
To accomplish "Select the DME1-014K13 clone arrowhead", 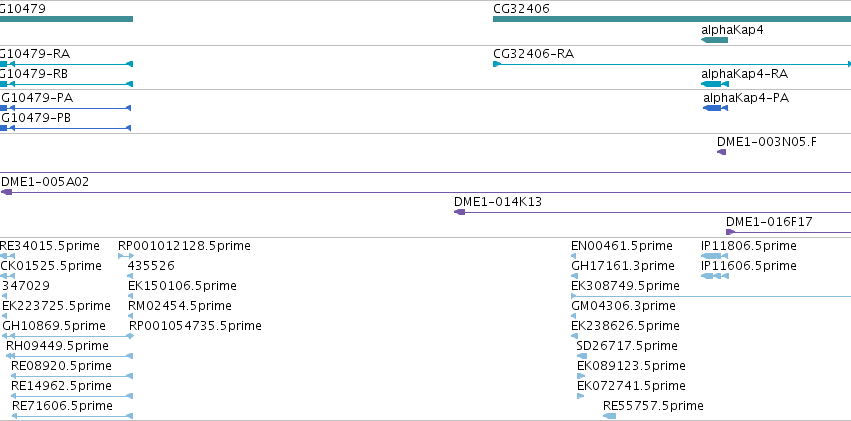I will coord(460,212).
